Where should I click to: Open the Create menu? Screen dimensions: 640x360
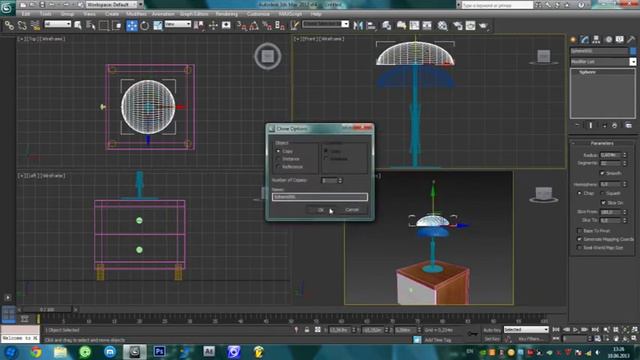[112, 14]
